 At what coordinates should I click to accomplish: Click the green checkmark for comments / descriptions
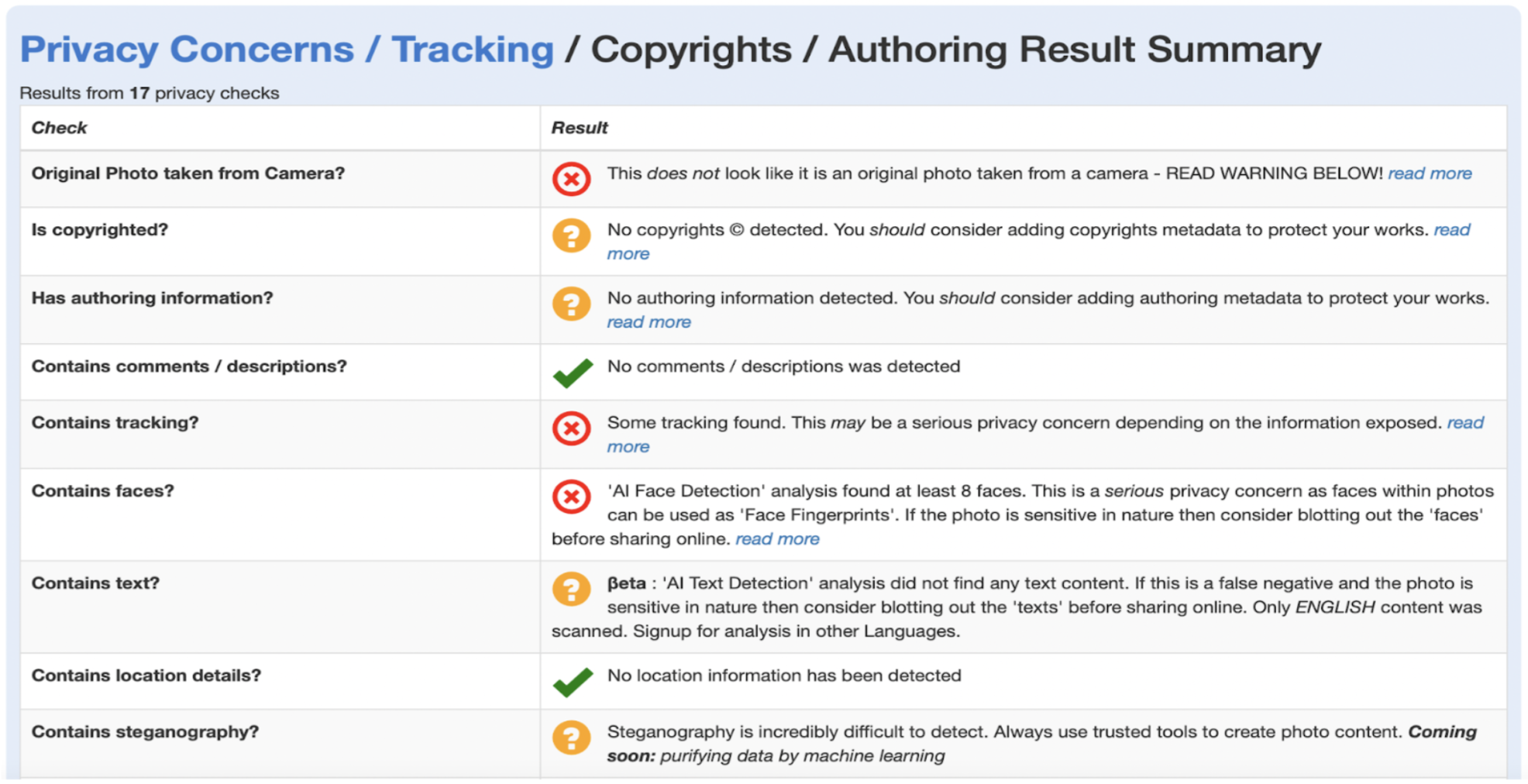coord(573,373)
